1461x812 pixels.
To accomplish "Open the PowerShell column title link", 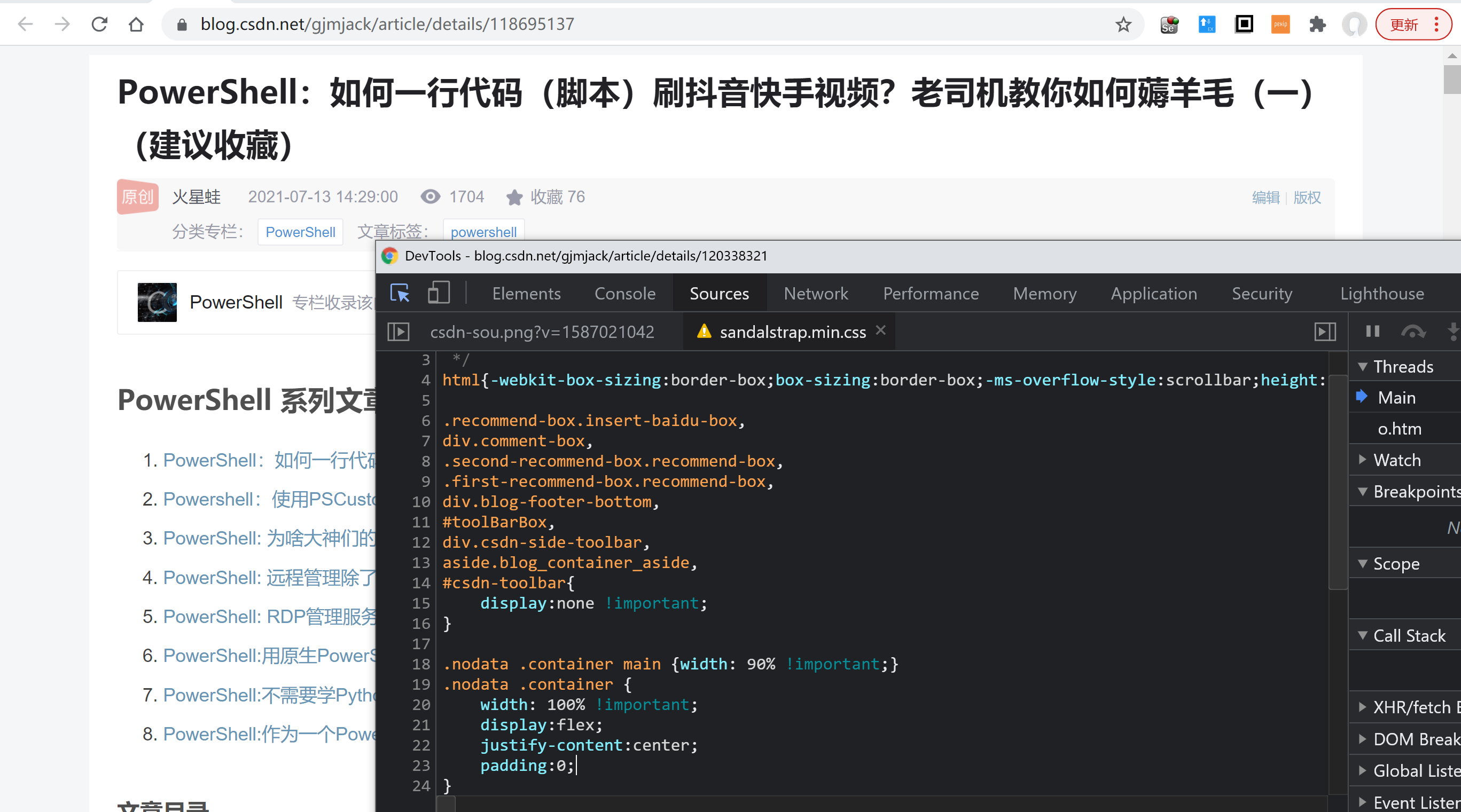I will pos(236,303).
